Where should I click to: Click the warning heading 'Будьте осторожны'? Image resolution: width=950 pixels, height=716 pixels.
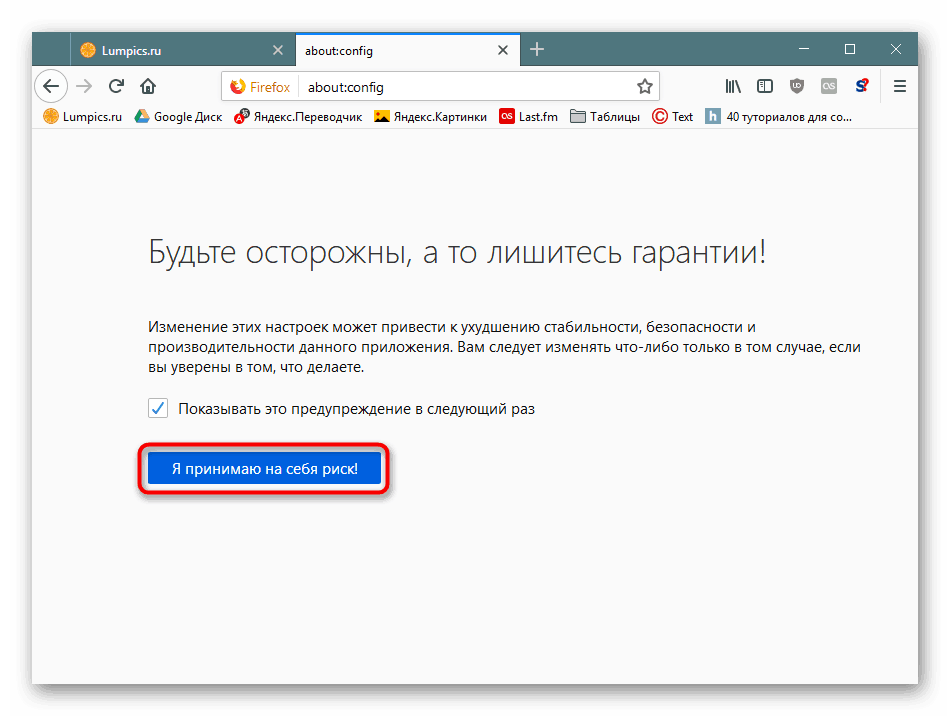pyautogui.click(x=457, y=252)
